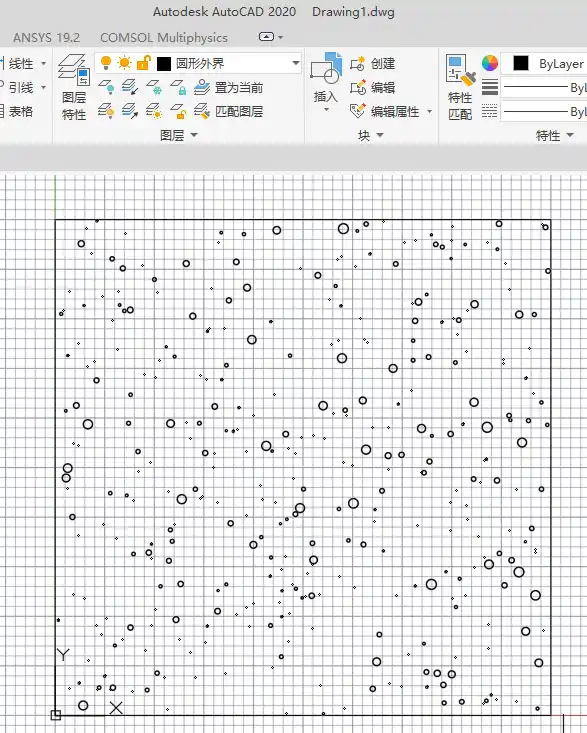Viewport: 587px width, 733px height.
Task: Click the color wheel object color icon
Action: tap(490, 63)
